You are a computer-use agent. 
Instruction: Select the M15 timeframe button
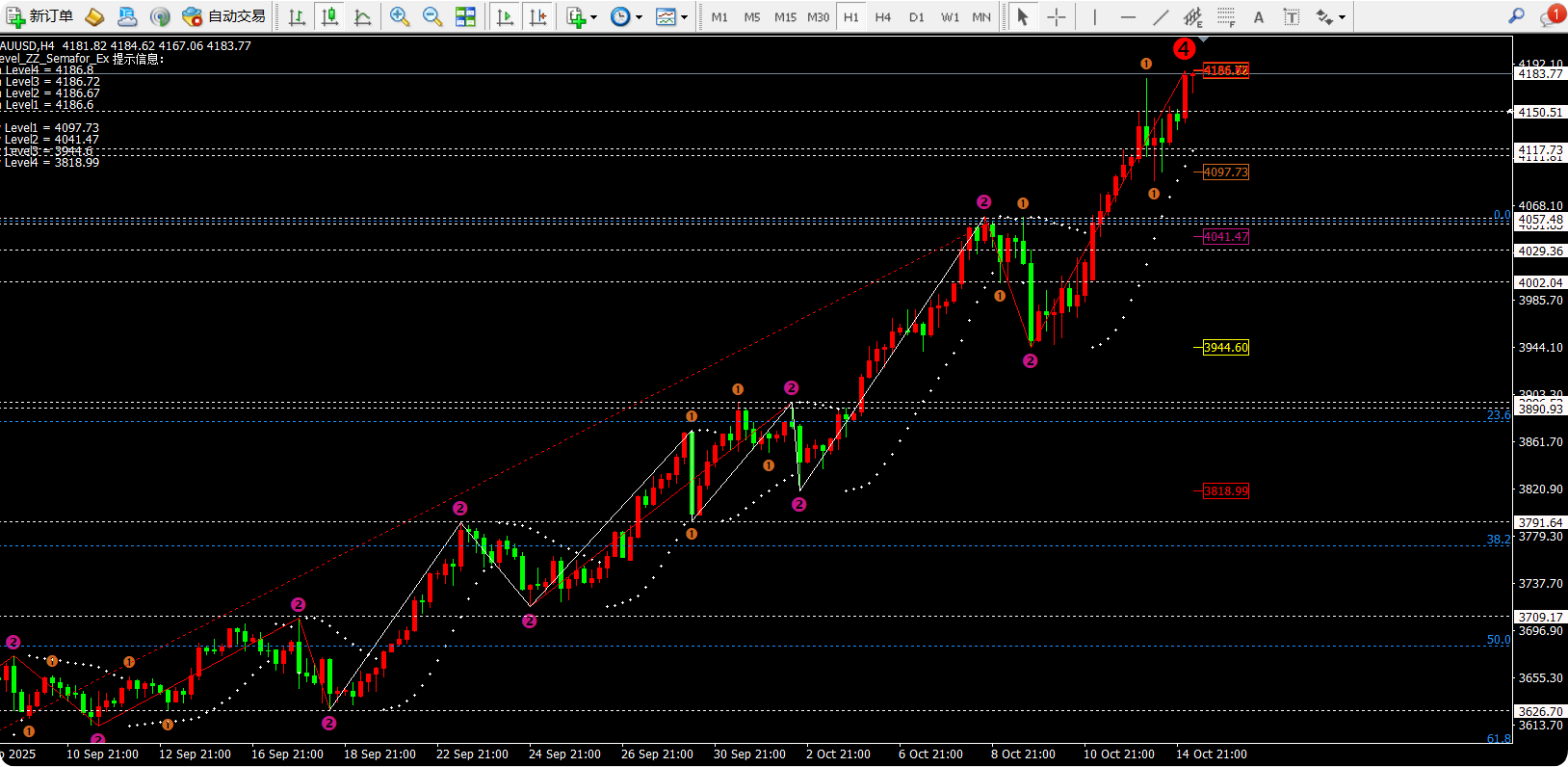(x=785, y=16)
